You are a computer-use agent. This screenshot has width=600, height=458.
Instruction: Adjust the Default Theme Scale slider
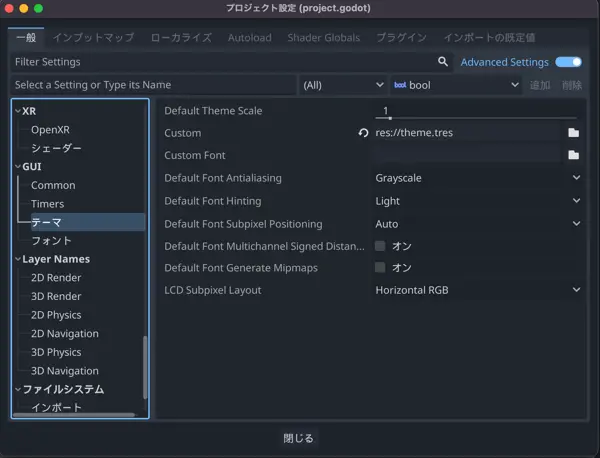pos(476,118)
